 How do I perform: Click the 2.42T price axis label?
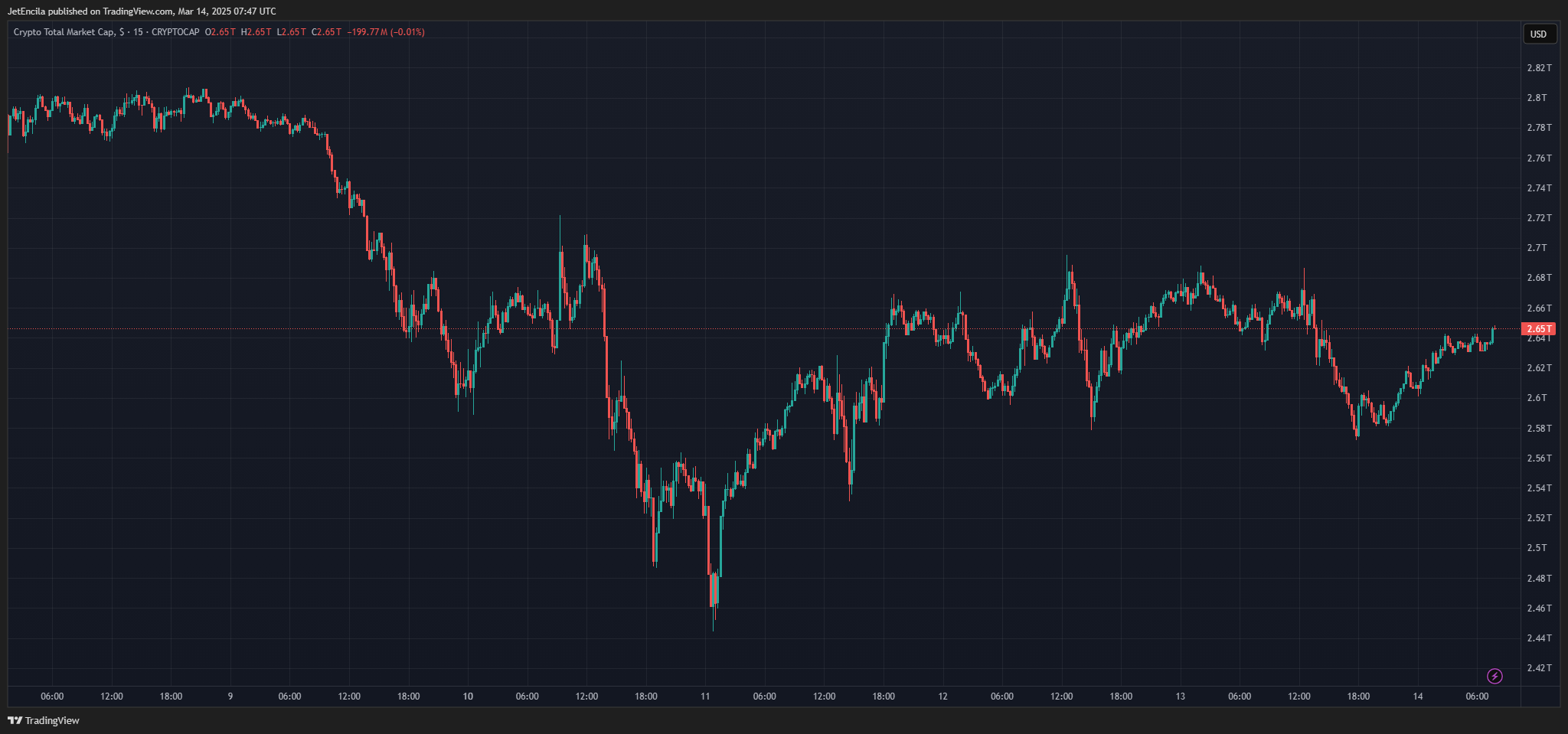[1539, 668]
